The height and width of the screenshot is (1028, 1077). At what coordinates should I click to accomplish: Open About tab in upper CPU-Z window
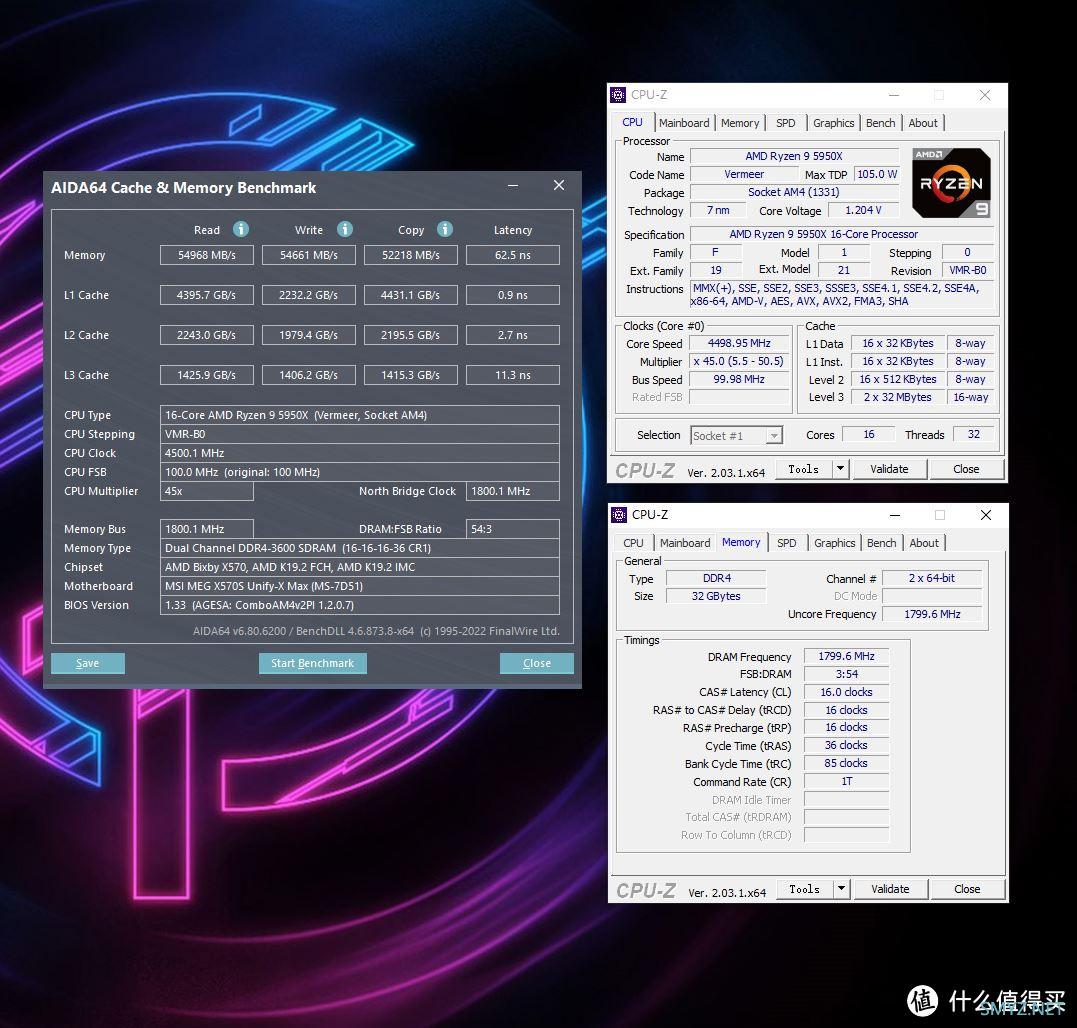tap(922, 123)
